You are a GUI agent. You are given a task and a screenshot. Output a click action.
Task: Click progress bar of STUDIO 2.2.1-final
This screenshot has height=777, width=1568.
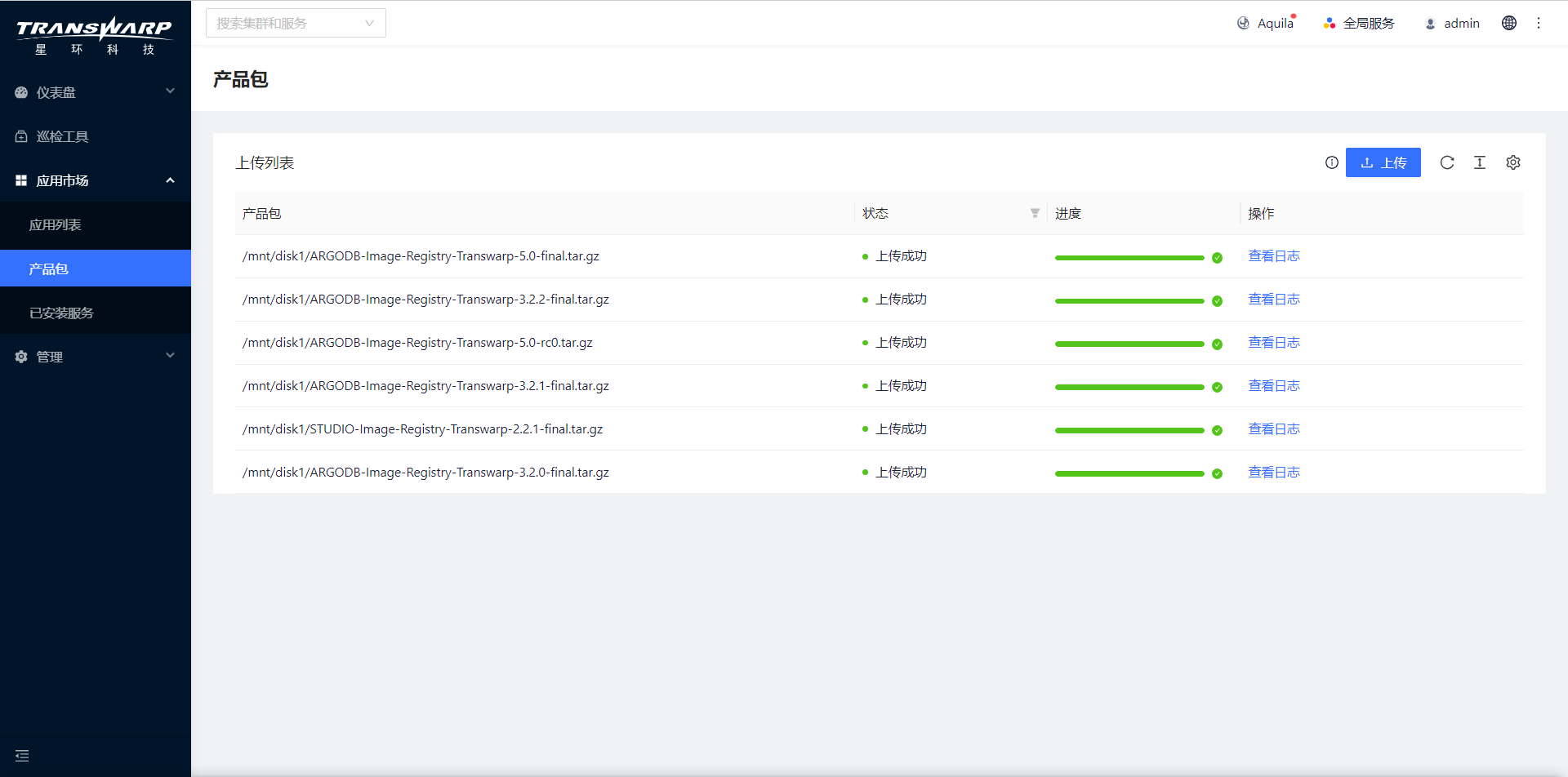pos(1129,431)
